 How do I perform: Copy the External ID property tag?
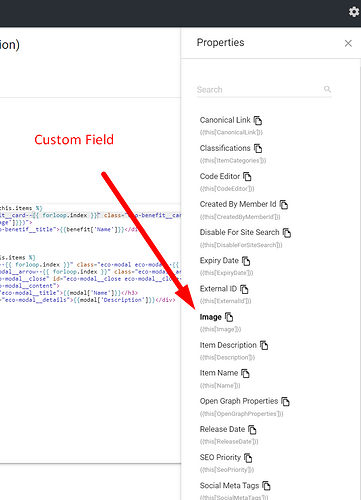tap(244, 289)
